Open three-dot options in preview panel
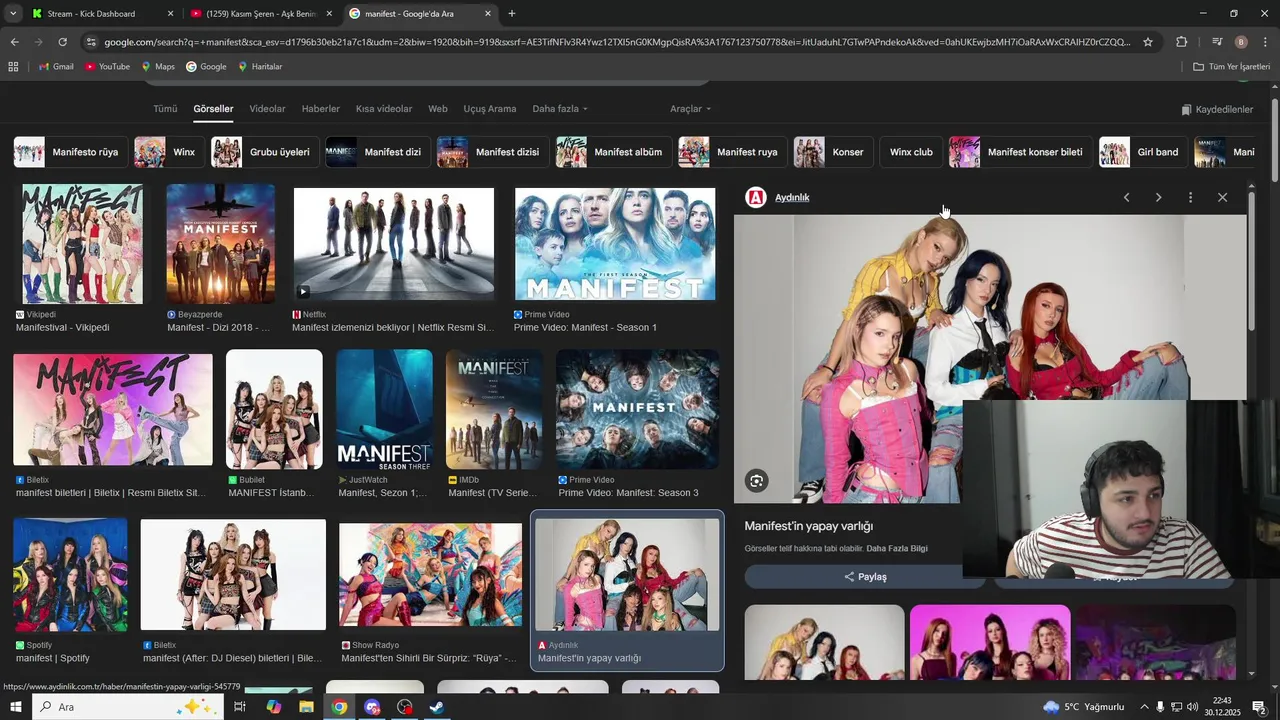 pos(1190,197)
